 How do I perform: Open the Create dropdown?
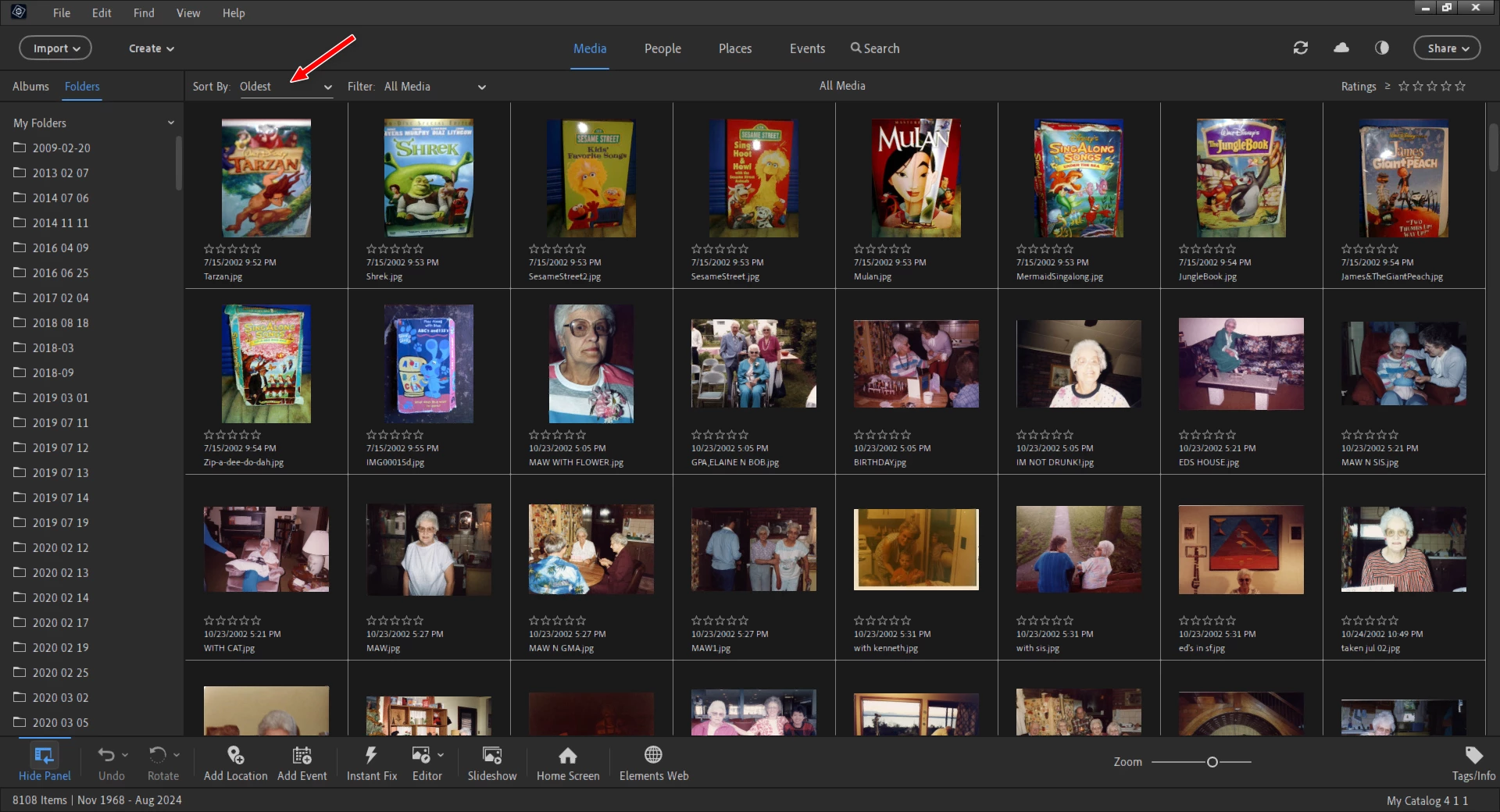[x=152, y=48]
